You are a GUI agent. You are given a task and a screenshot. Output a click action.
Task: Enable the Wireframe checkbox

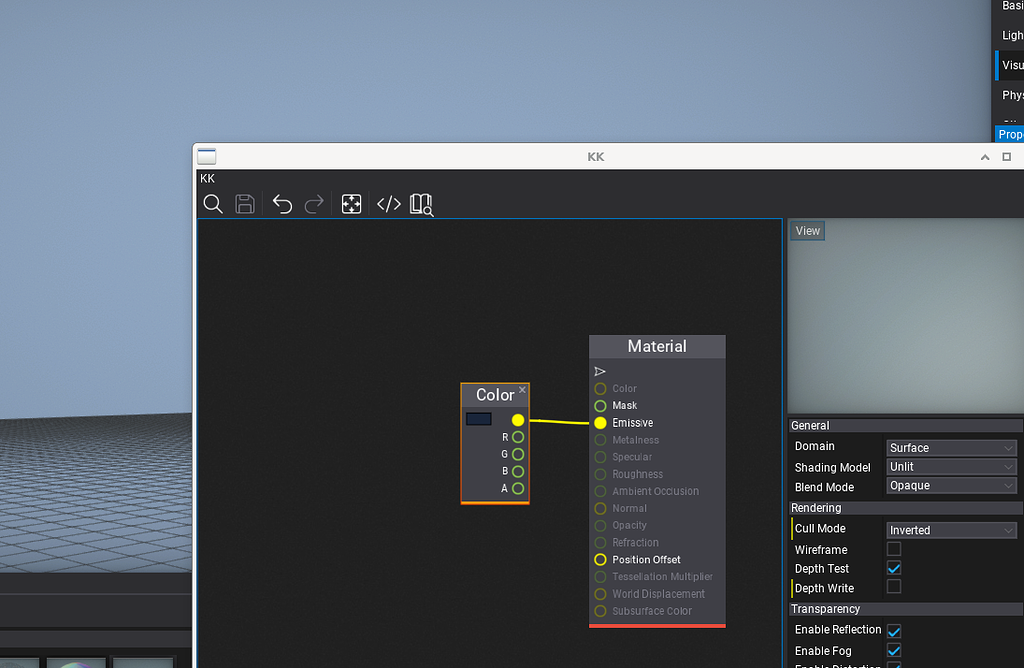[x=893, y=548]
